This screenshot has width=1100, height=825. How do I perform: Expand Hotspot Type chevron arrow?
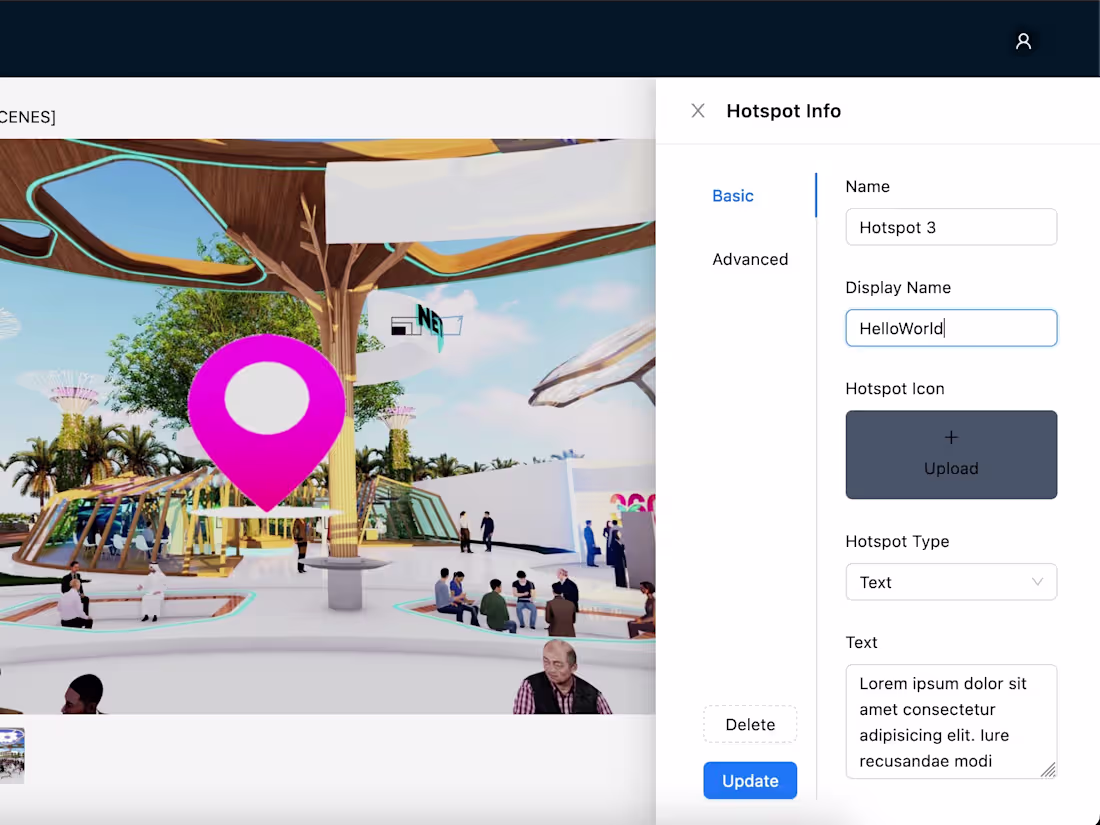[1038, 582]
